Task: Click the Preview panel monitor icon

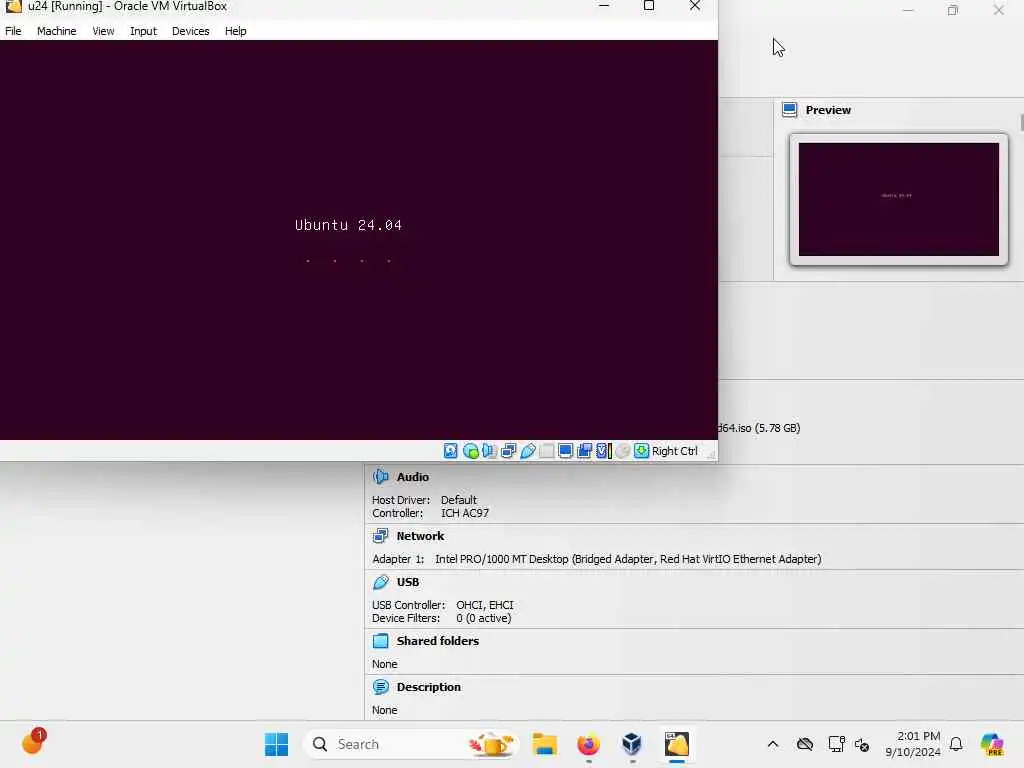Action: (x=790, y=110)
